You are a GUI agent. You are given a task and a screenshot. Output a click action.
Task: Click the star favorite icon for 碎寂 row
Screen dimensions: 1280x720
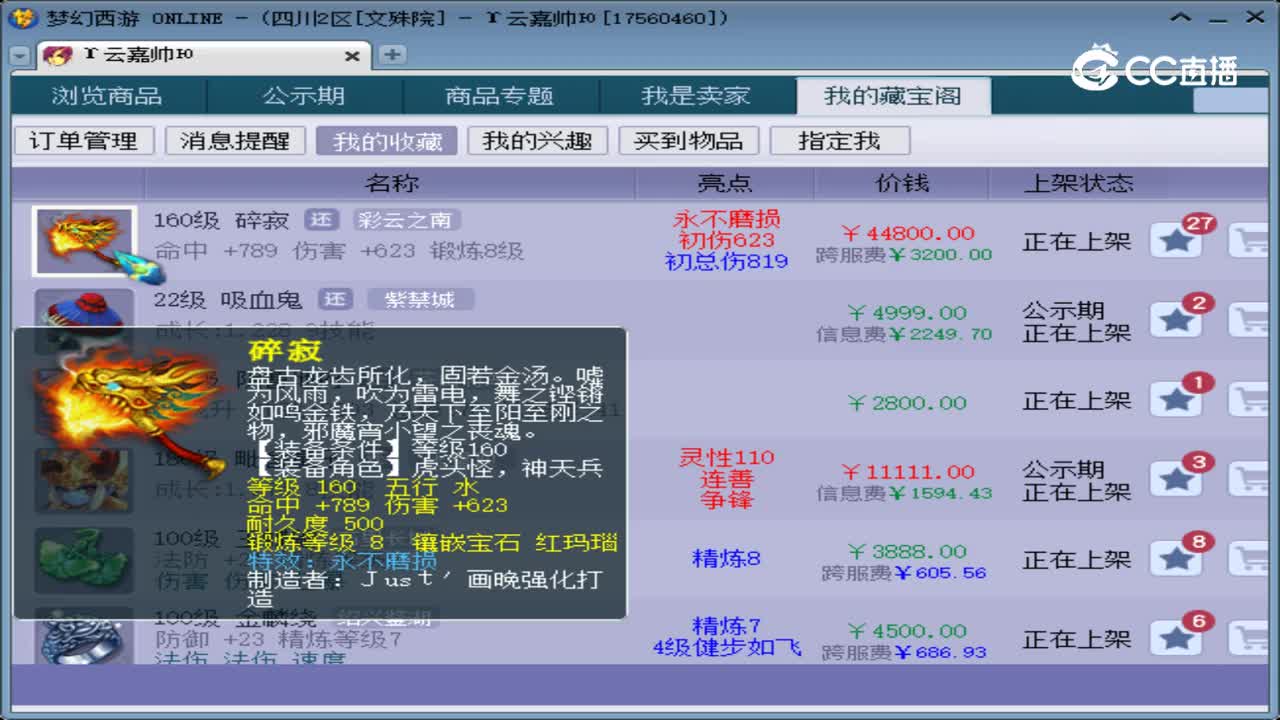click(x=1176, y=241)
